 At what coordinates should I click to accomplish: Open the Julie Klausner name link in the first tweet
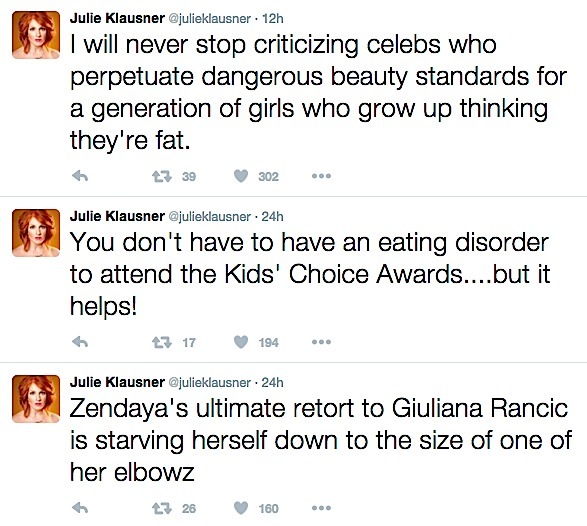point(117,18)
